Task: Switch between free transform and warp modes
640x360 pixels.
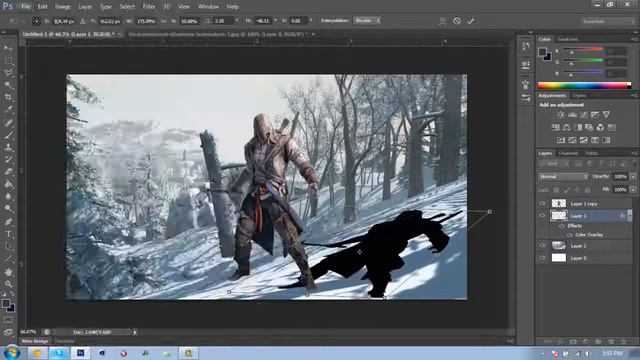Action: [442, 21]
